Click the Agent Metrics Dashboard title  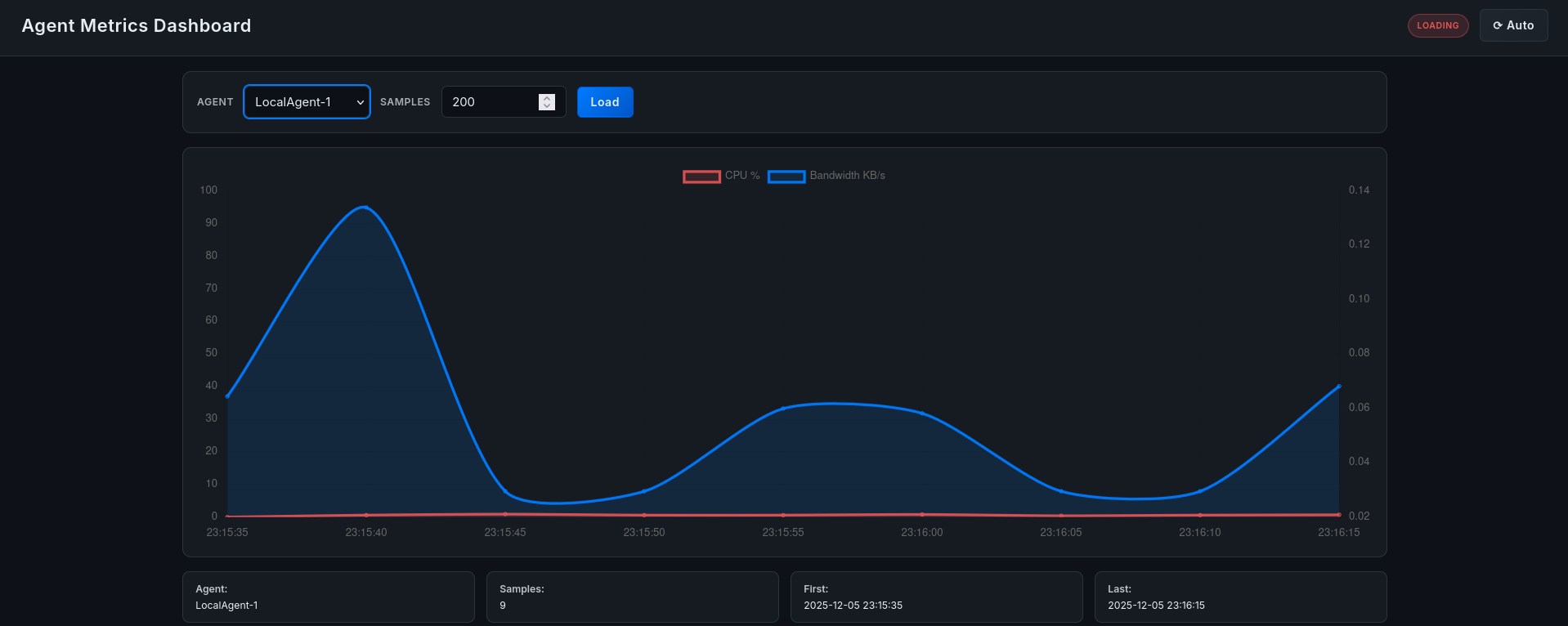point(137,25)
